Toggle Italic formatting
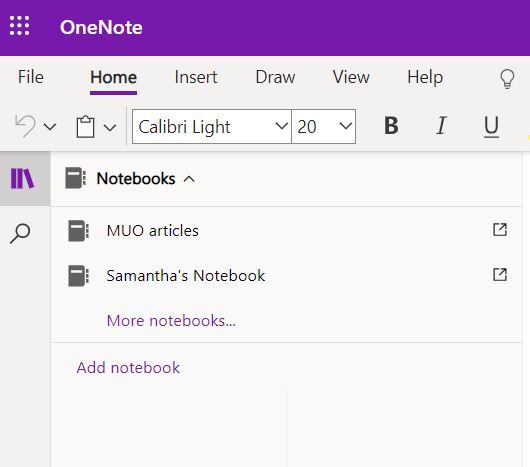 pyautogui.click(x=441, y=126)
